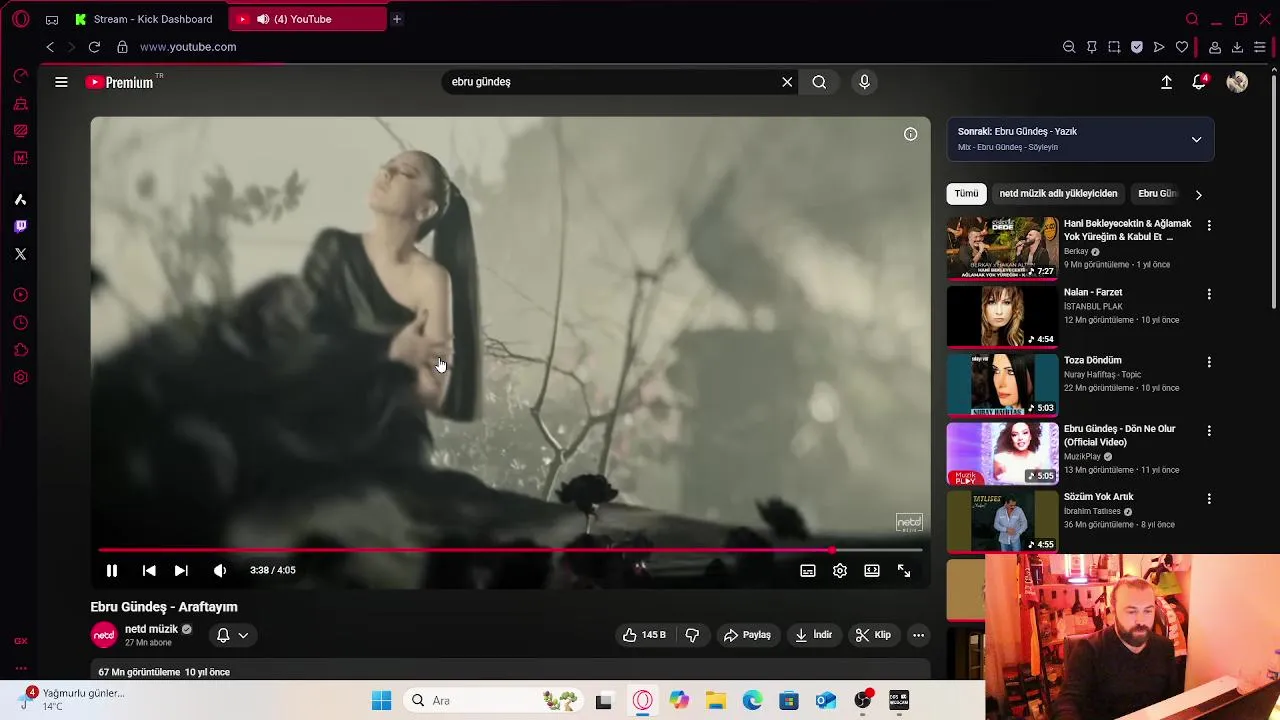Open browser profile account icon

[1215, 47]
